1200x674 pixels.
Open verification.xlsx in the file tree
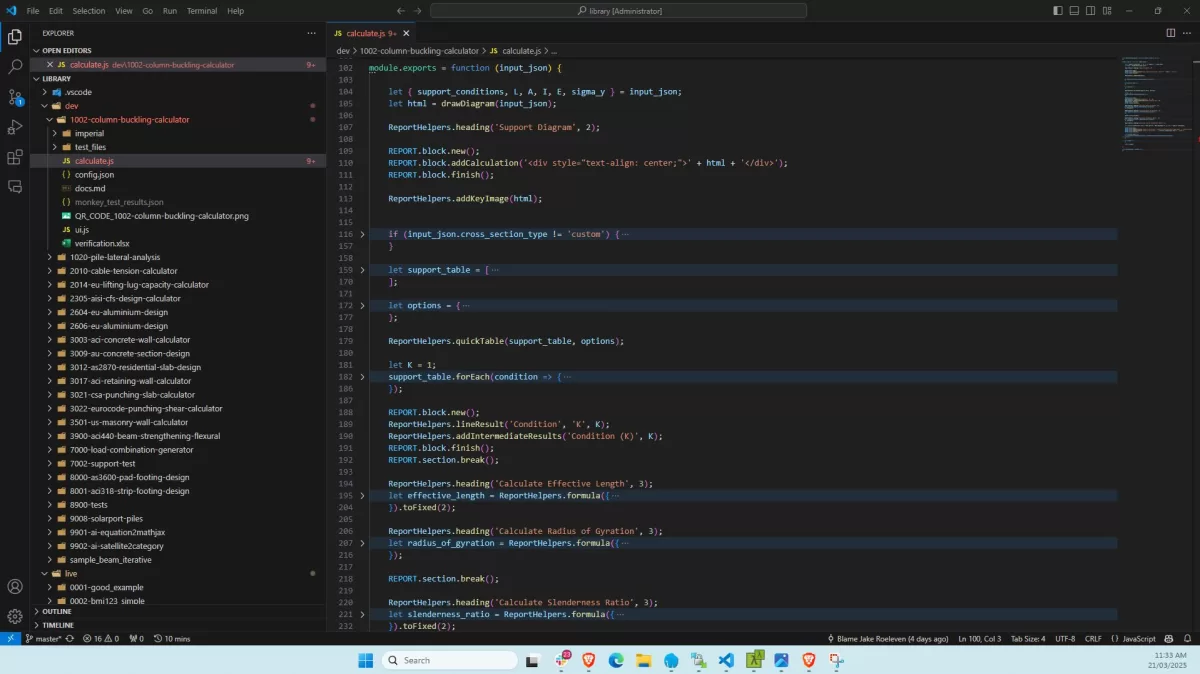(x=101, y=243)
